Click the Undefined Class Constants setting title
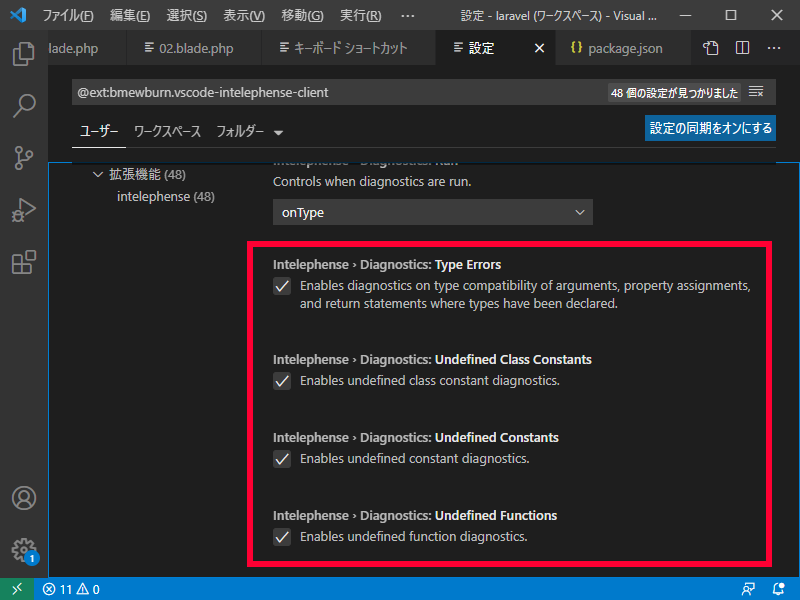The height and width of the screenshot is (600, 800). coord(432,359)
